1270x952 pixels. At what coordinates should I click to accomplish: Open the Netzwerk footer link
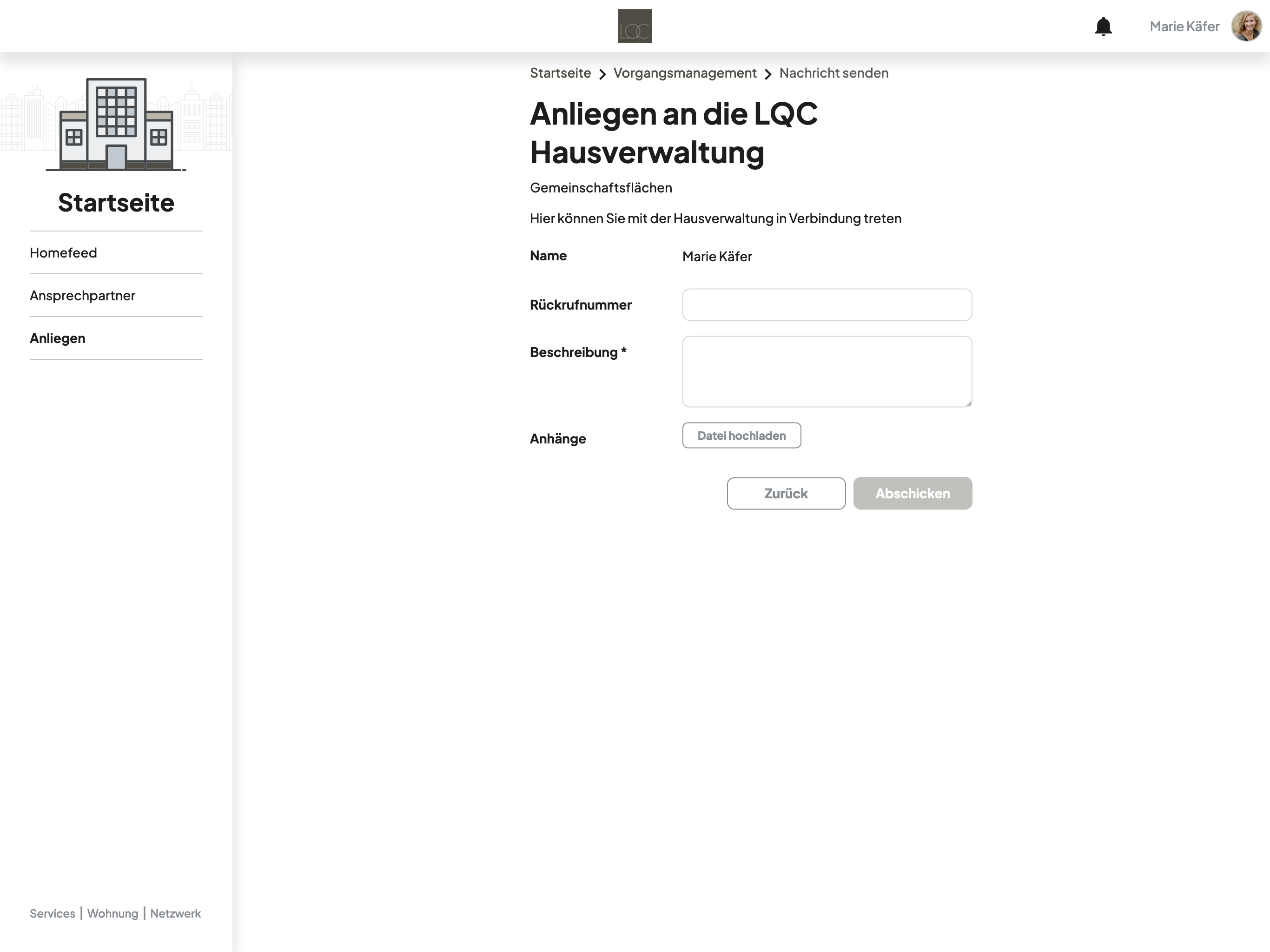[175, 913]
